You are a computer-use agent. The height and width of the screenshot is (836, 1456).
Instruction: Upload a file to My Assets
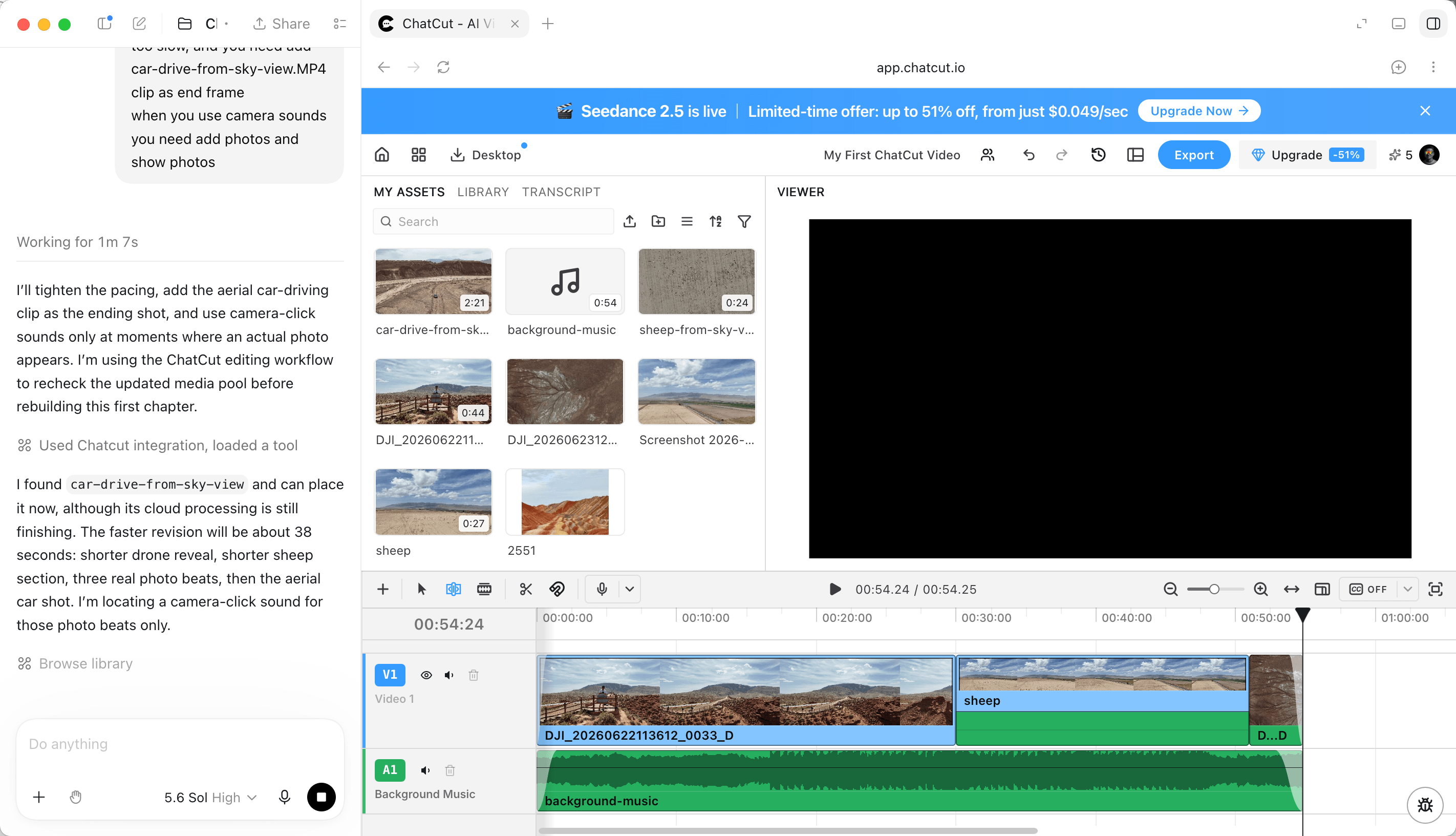tap(630, 222)
